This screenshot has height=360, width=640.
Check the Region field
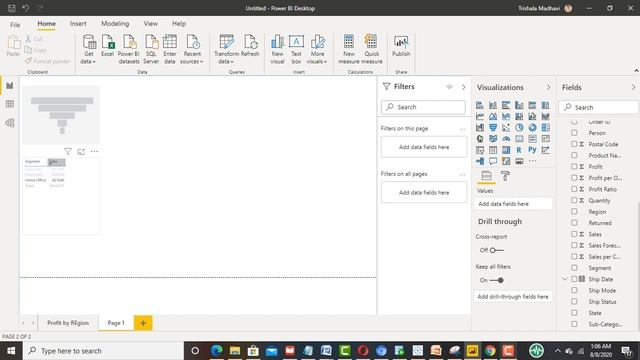574,211
